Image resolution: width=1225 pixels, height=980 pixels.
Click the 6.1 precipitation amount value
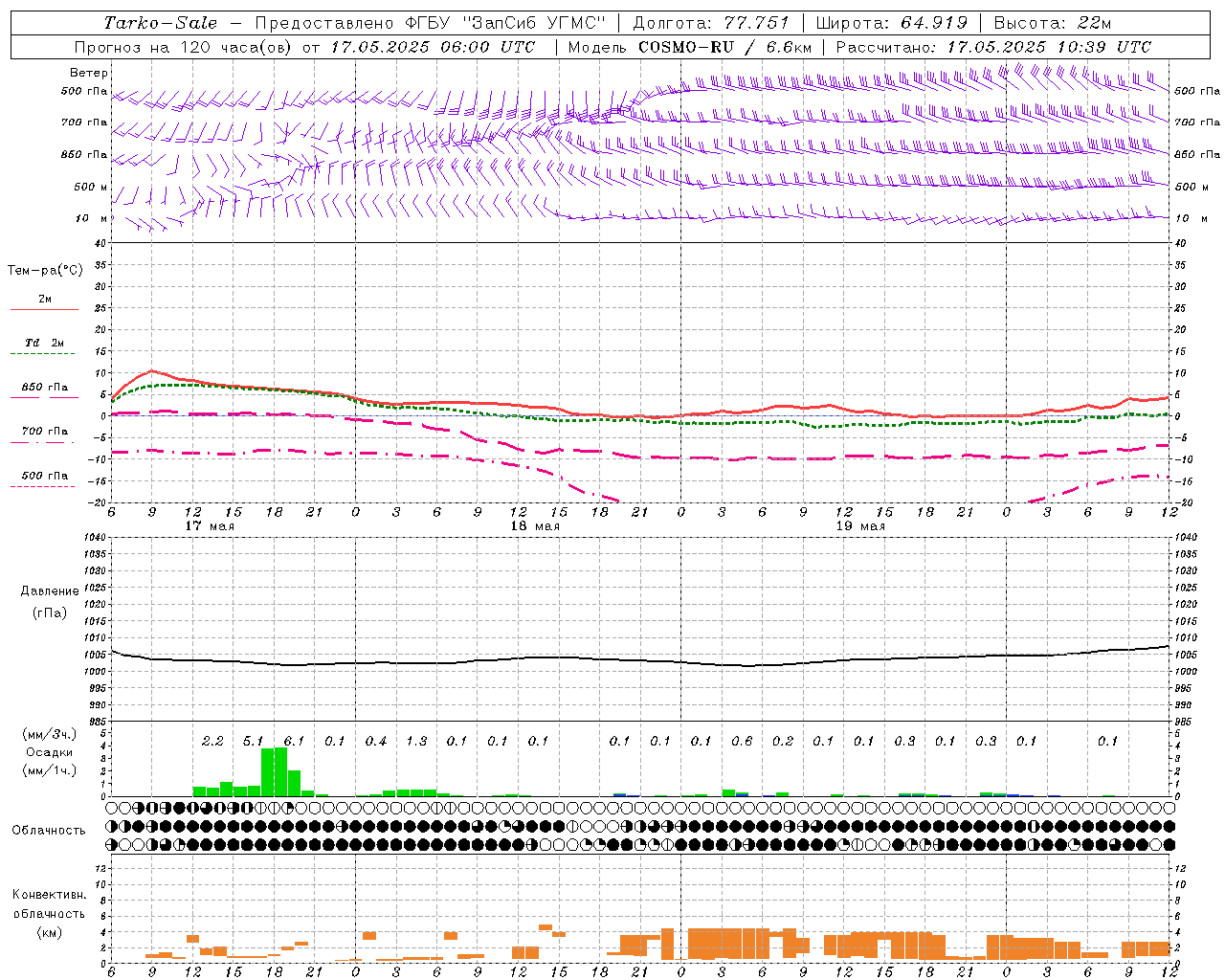[x=294, y=741]
